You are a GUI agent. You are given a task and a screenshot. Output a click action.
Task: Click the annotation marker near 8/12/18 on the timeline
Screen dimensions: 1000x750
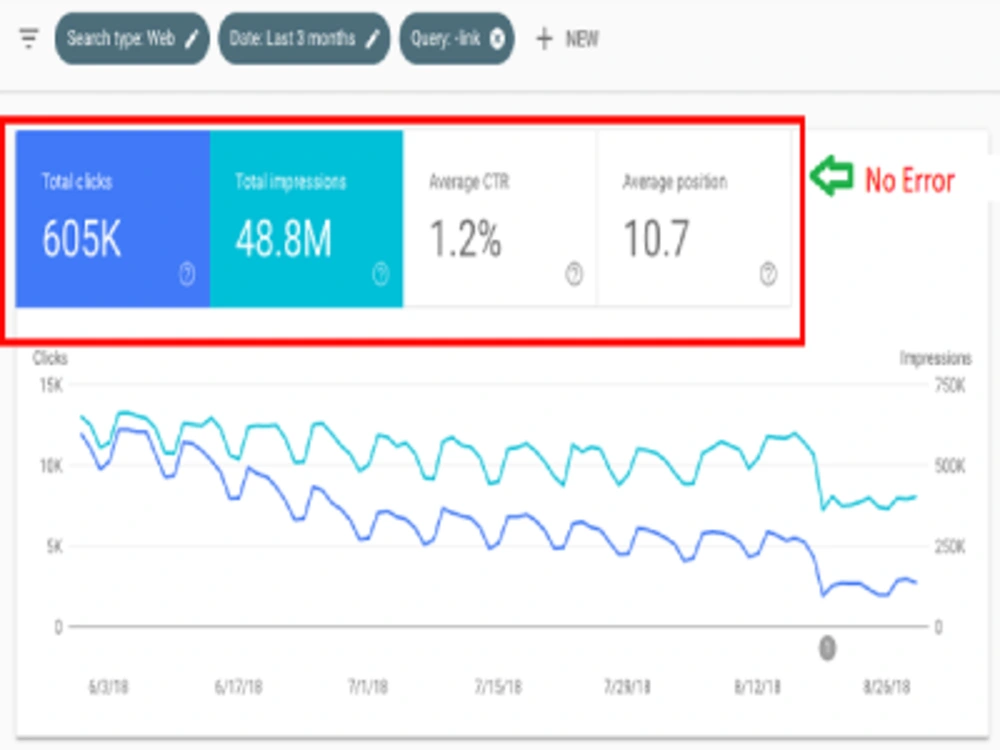click(826, 649)
